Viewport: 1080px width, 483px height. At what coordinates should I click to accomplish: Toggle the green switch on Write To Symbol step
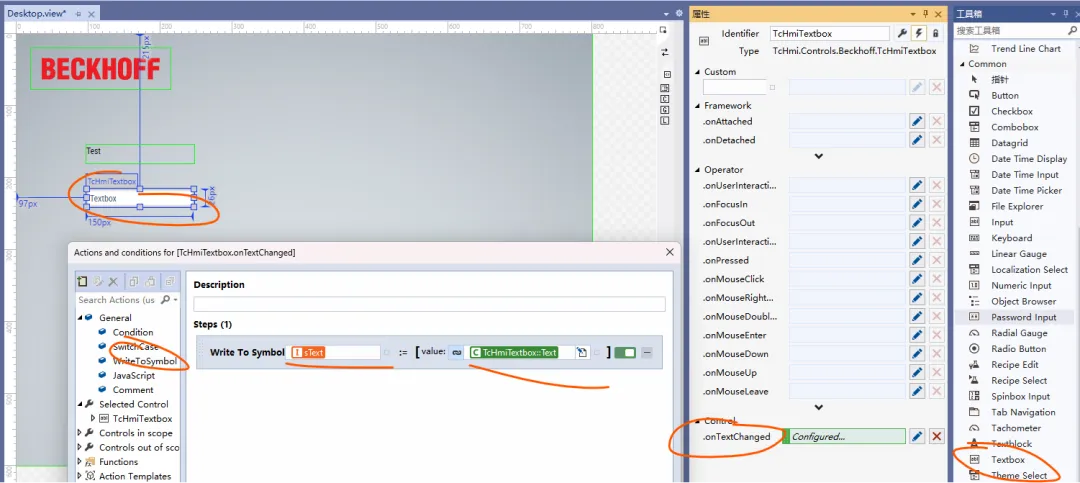(625, 352)
